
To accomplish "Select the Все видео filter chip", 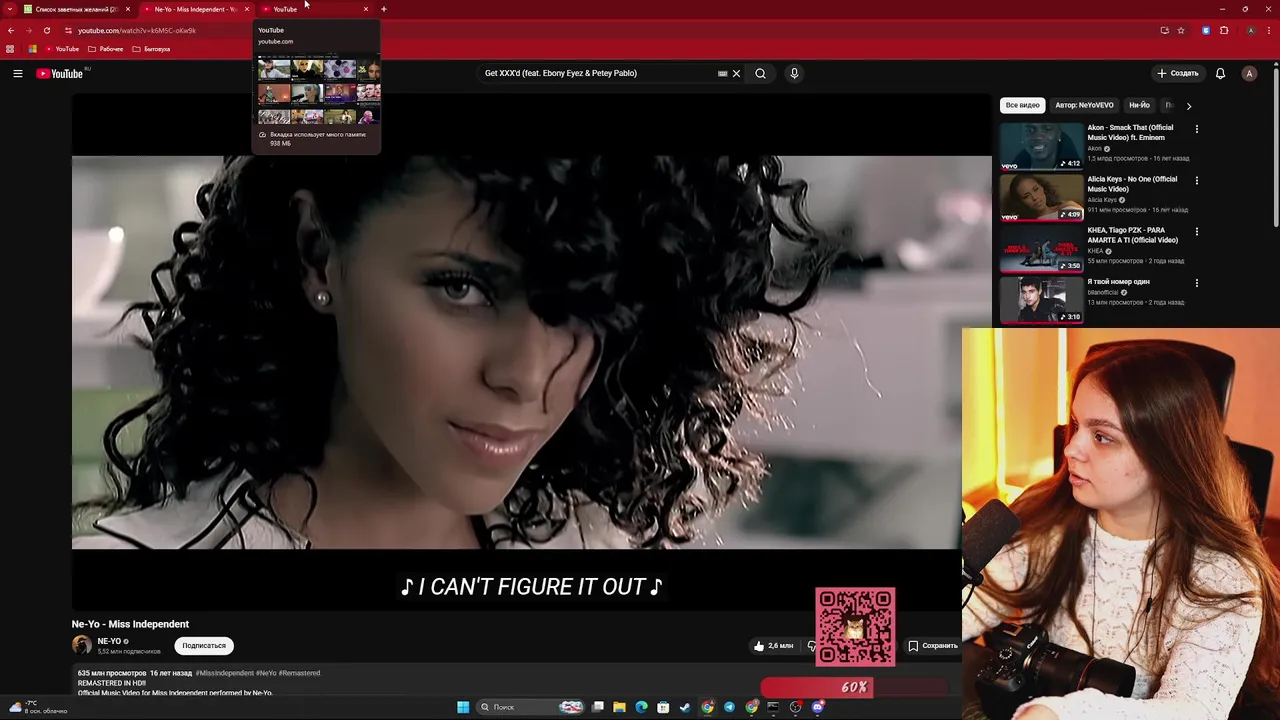I will point(1022,105).
